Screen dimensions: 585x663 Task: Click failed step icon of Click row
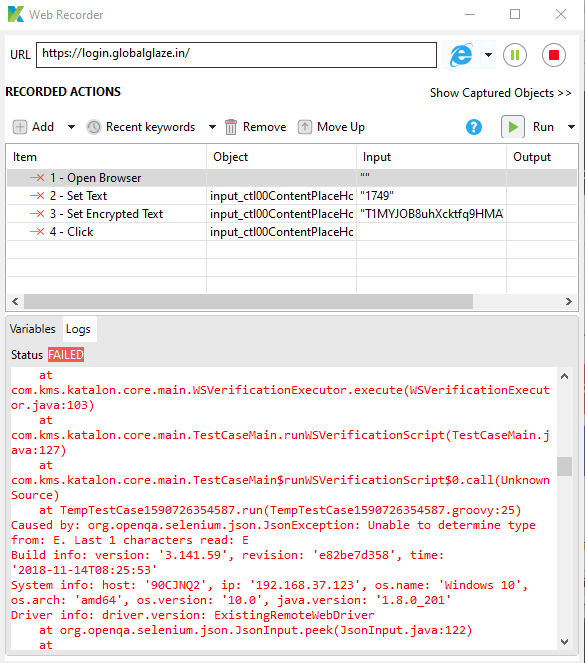point(37,232)
